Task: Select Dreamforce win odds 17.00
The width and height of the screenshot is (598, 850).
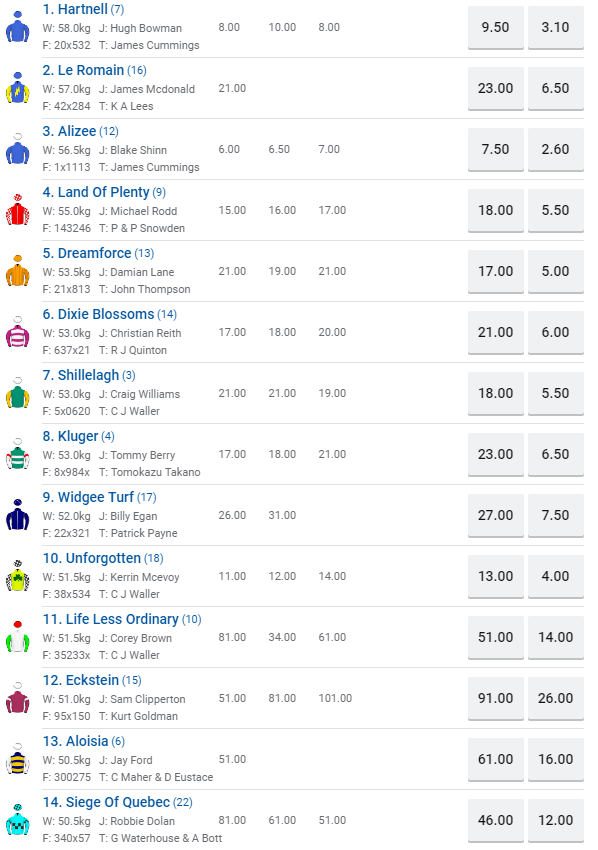Action: click(496, 271)
